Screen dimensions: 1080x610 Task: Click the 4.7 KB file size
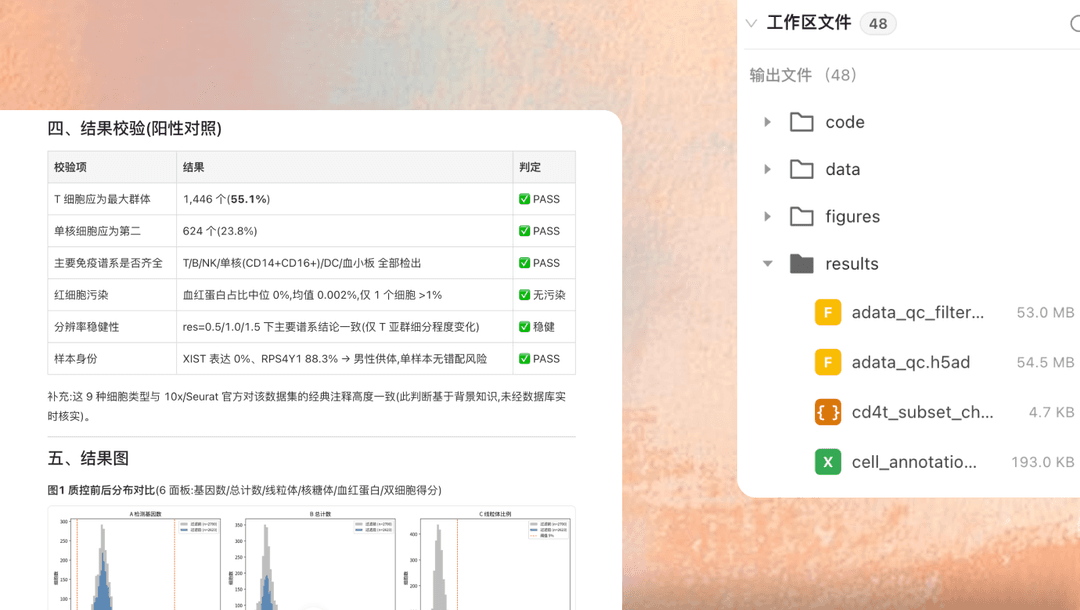1051,412
